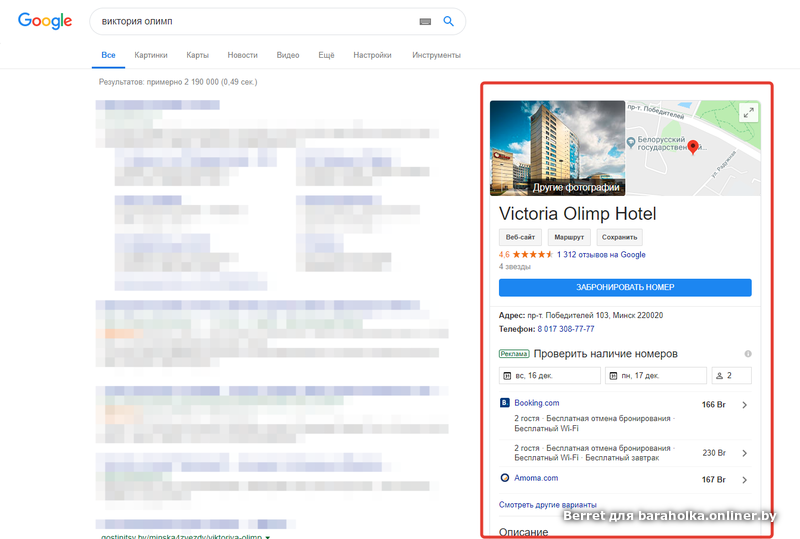Open the Ещё menu
Screen dimensions: 800x539
coord(326,55)
